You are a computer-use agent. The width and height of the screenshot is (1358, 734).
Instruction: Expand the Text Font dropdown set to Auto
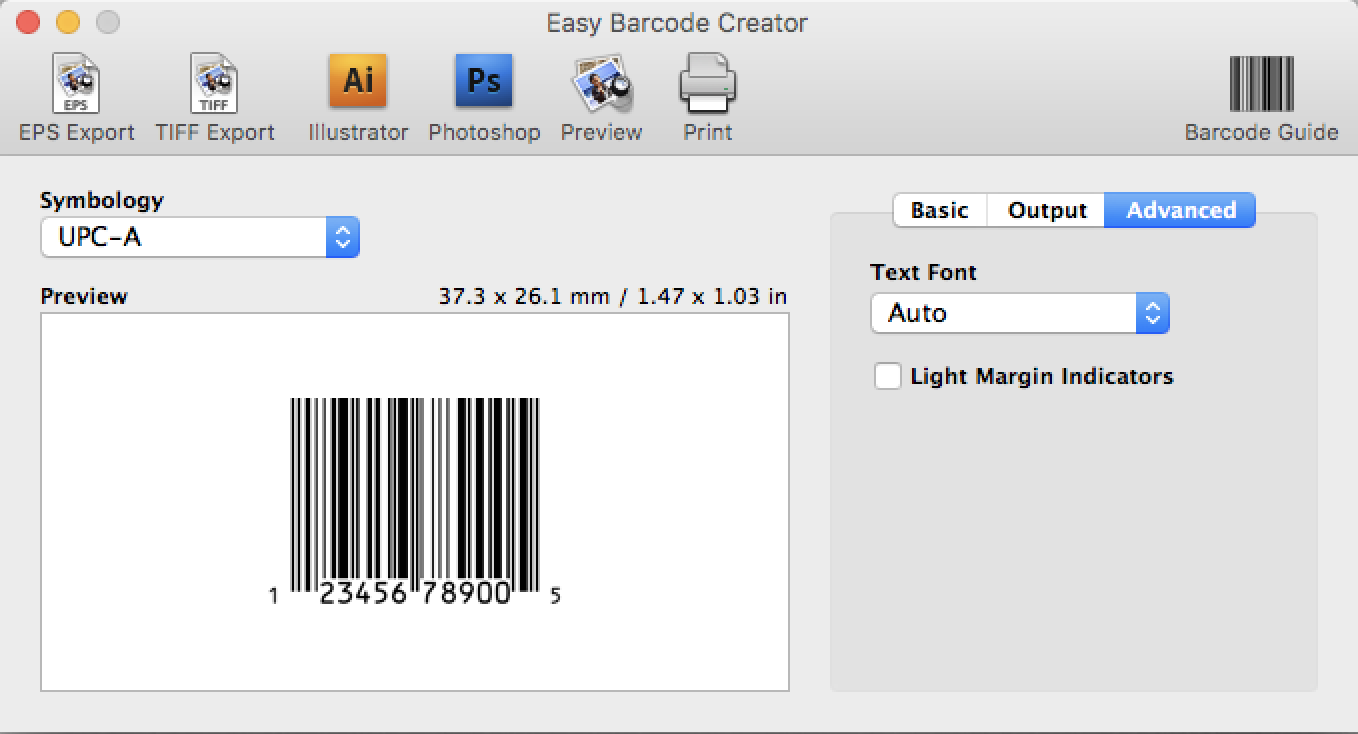[x=1019, y=314]
